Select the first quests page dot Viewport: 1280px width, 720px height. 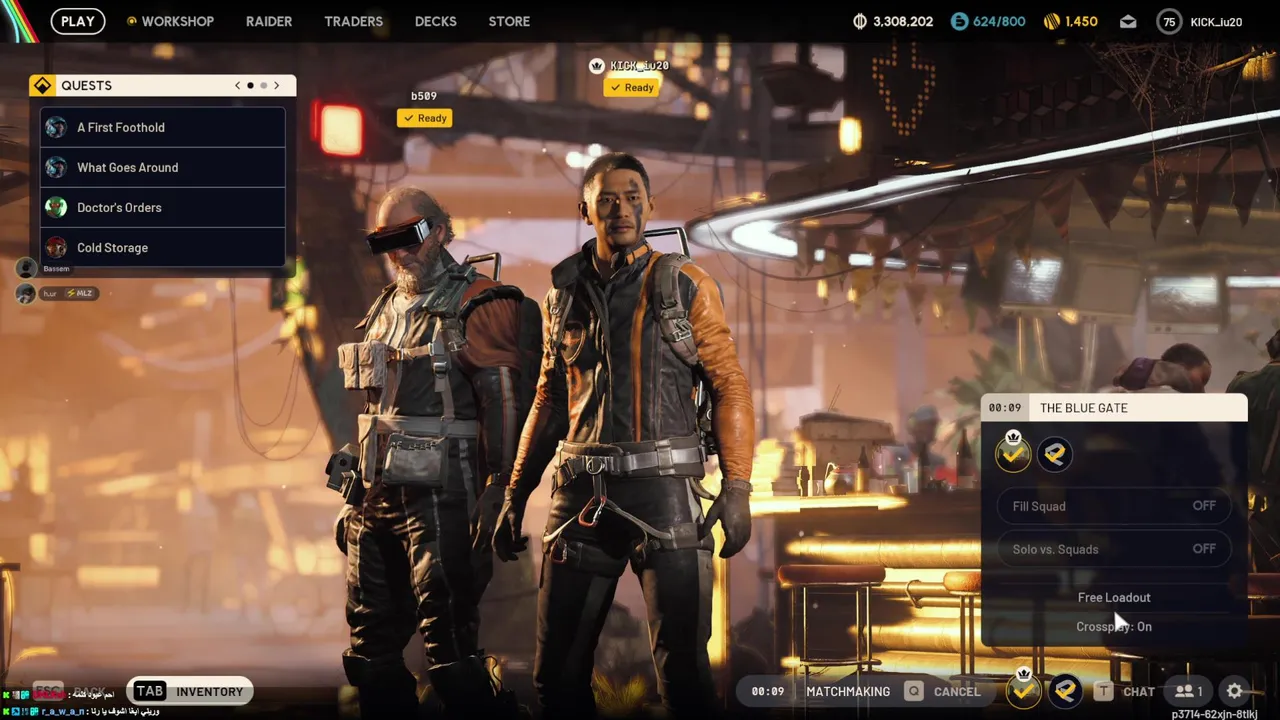(250, 85)
